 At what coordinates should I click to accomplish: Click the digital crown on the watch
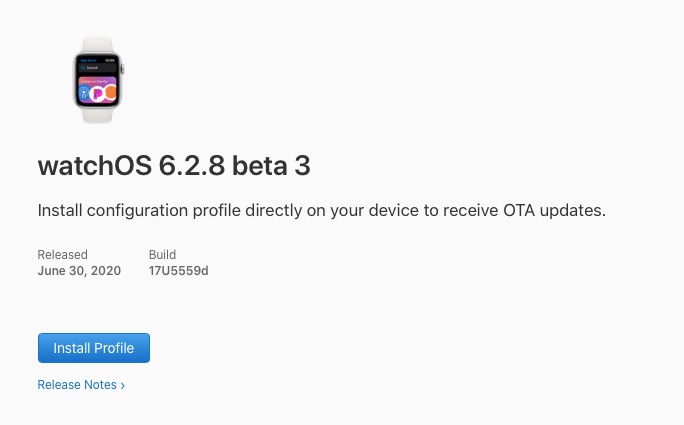coord(122,70)
